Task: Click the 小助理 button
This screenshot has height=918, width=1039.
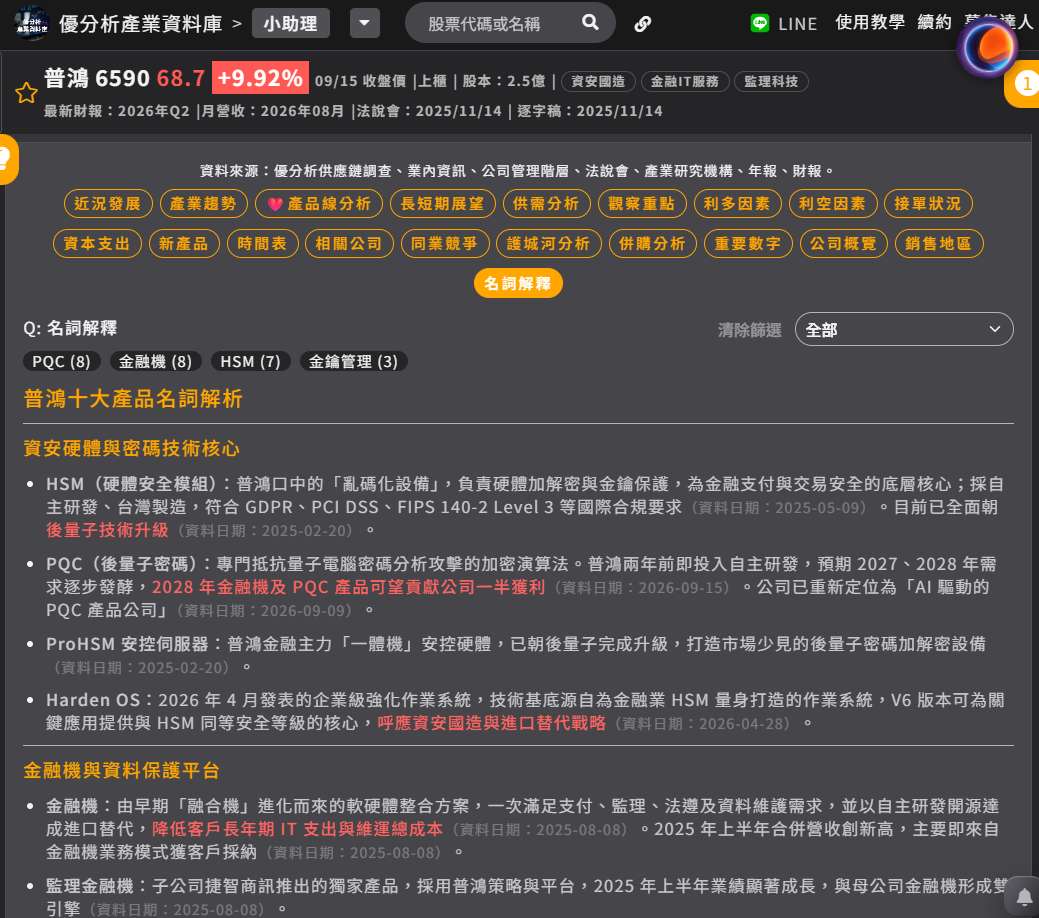Action: [290, 23]
